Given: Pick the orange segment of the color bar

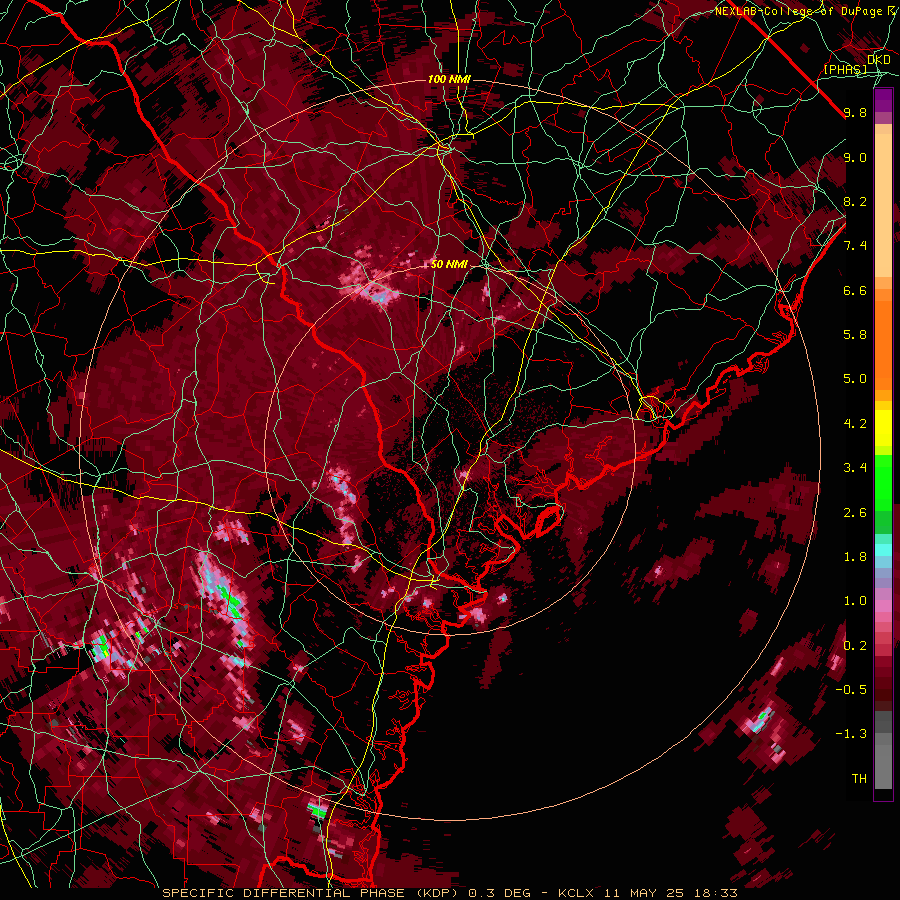Looking at the screenshot, I should (883, 344).
